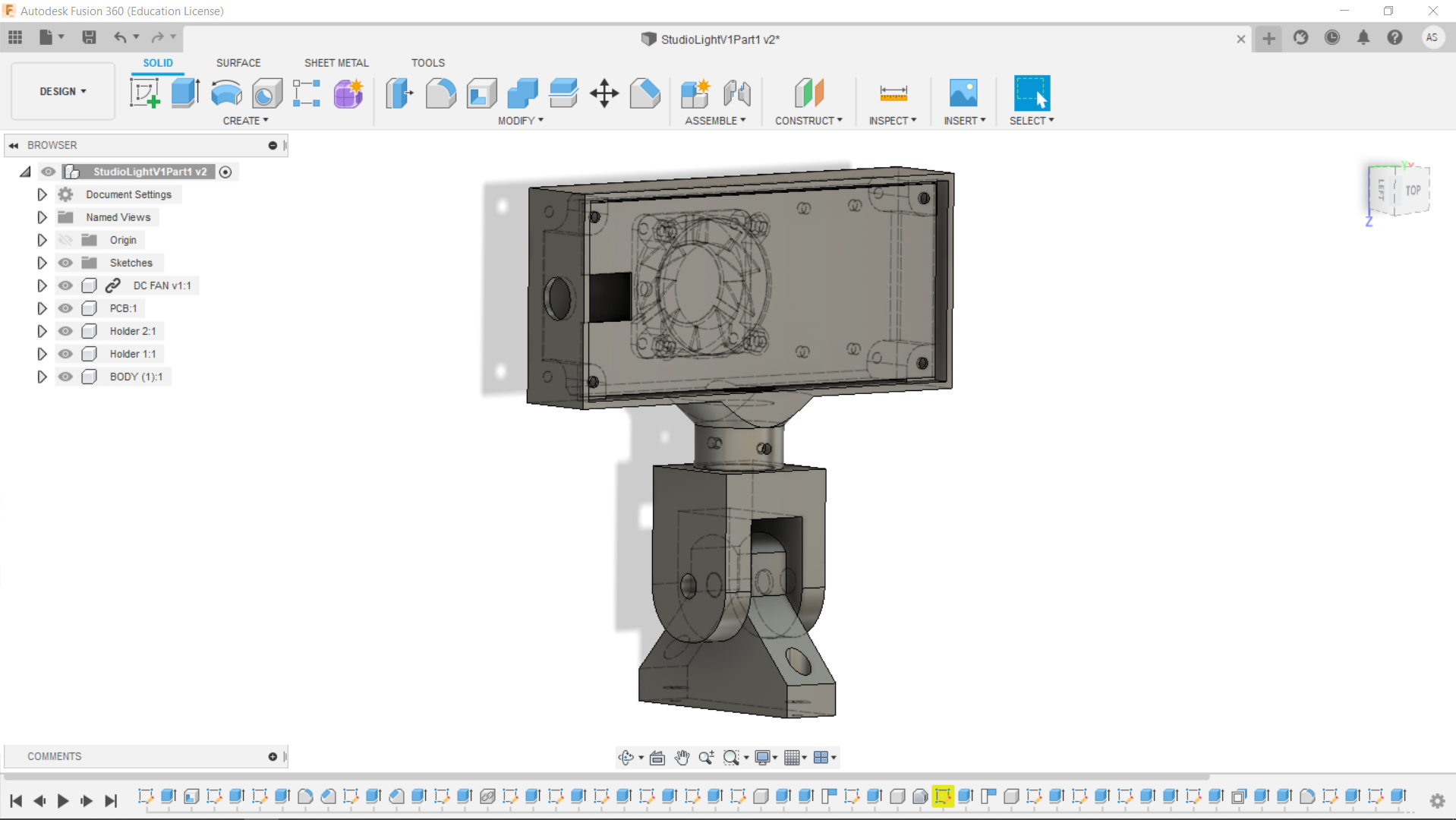Expand the Sketches folder

42,263
